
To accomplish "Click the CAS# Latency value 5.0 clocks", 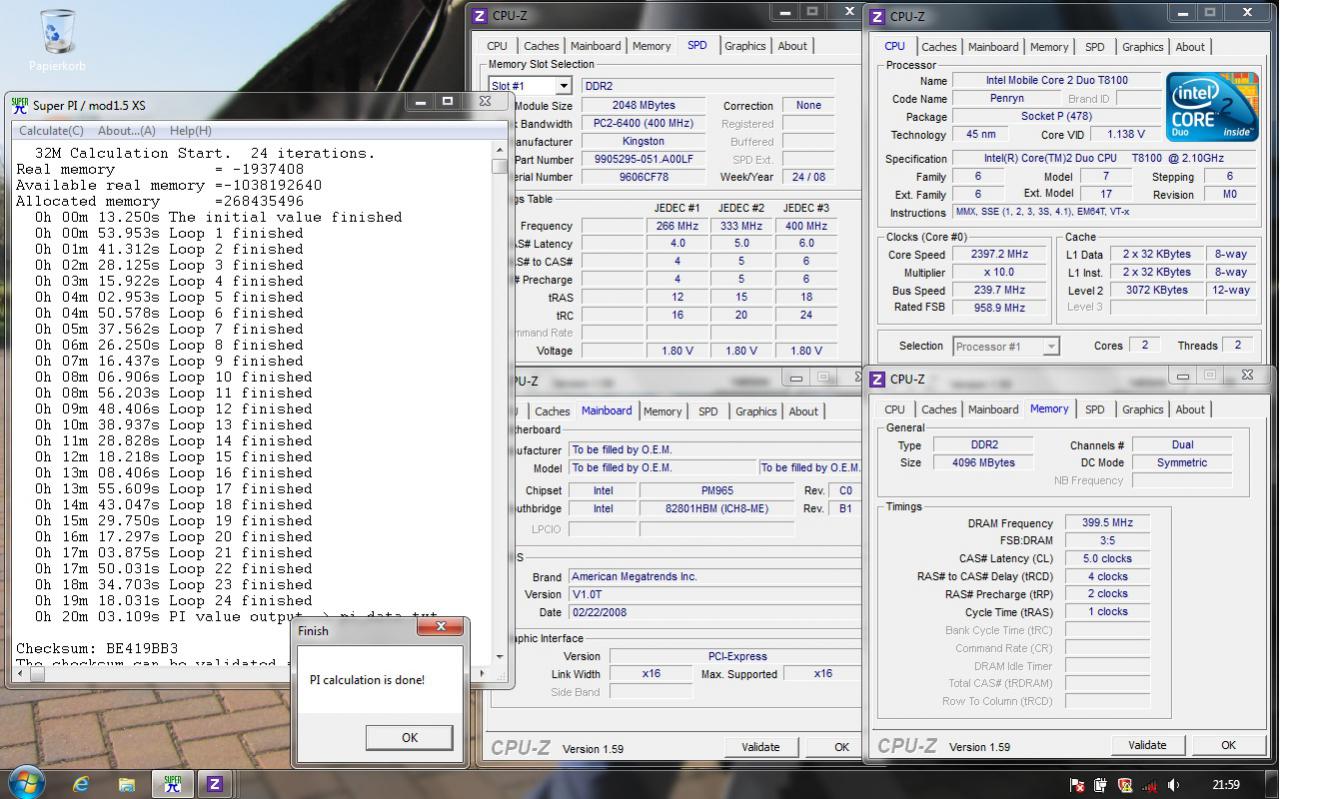I will (1107, 559).
